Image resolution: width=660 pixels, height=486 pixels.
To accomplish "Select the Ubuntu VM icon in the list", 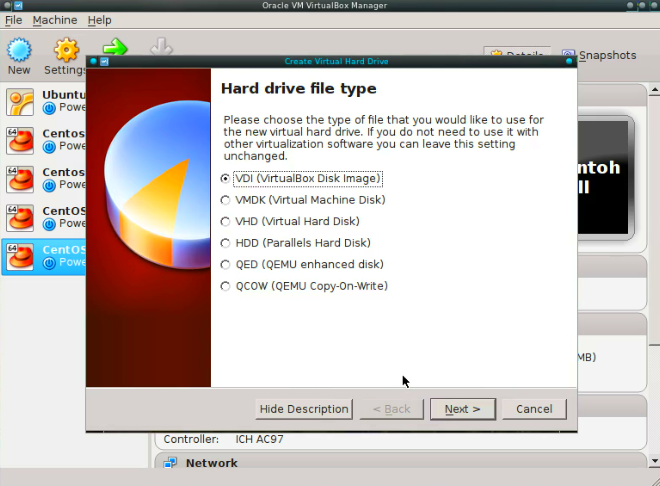I will coord(20,102).
